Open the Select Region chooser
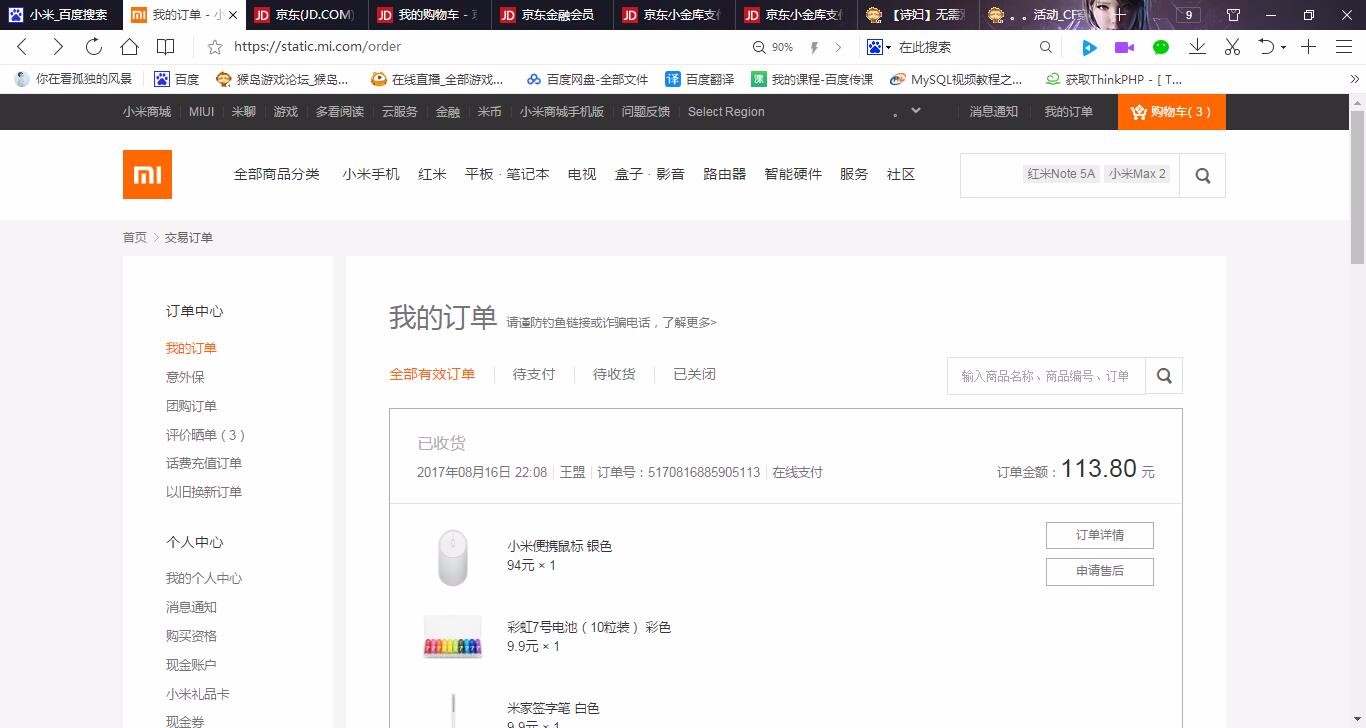Screen dimensions: 1366x728 pos(726,112)
